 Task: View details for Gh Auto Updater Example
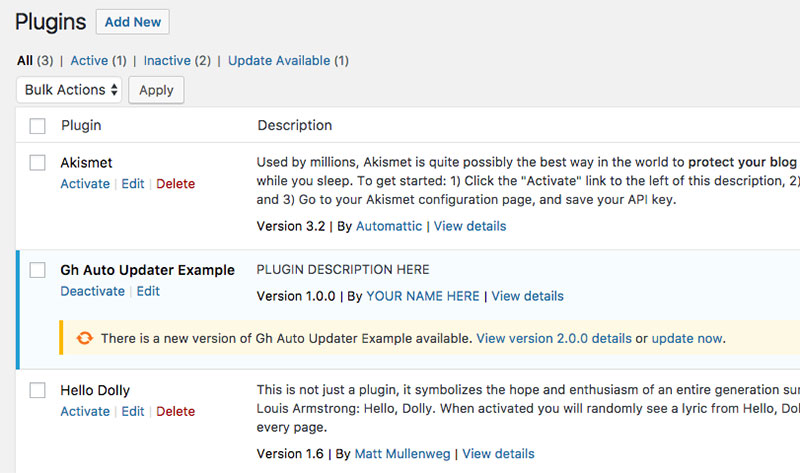(528, 296)
